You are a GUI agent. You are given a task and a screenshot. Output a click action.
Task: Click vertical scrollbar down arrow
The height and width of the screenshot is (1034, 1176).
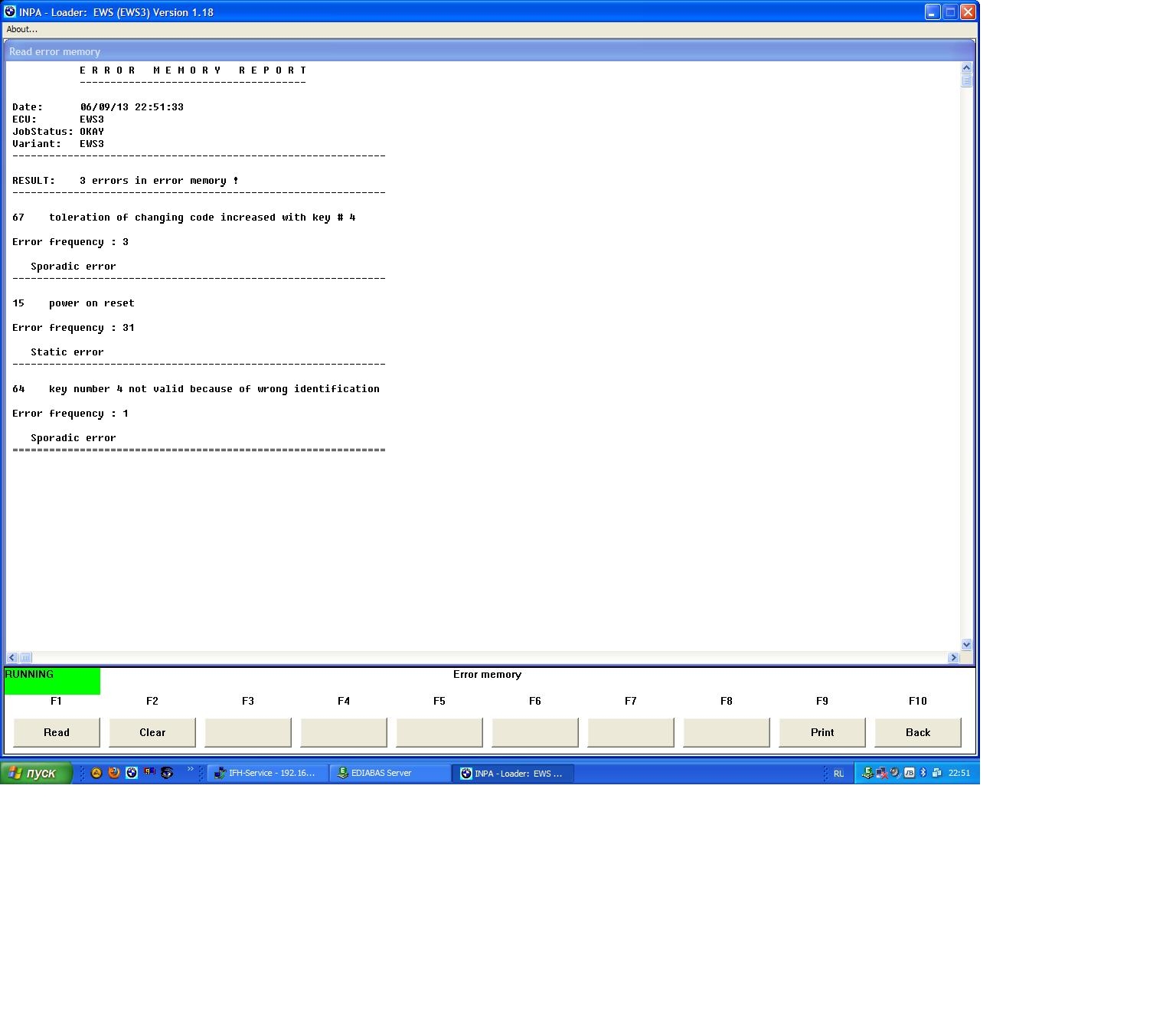966,645
